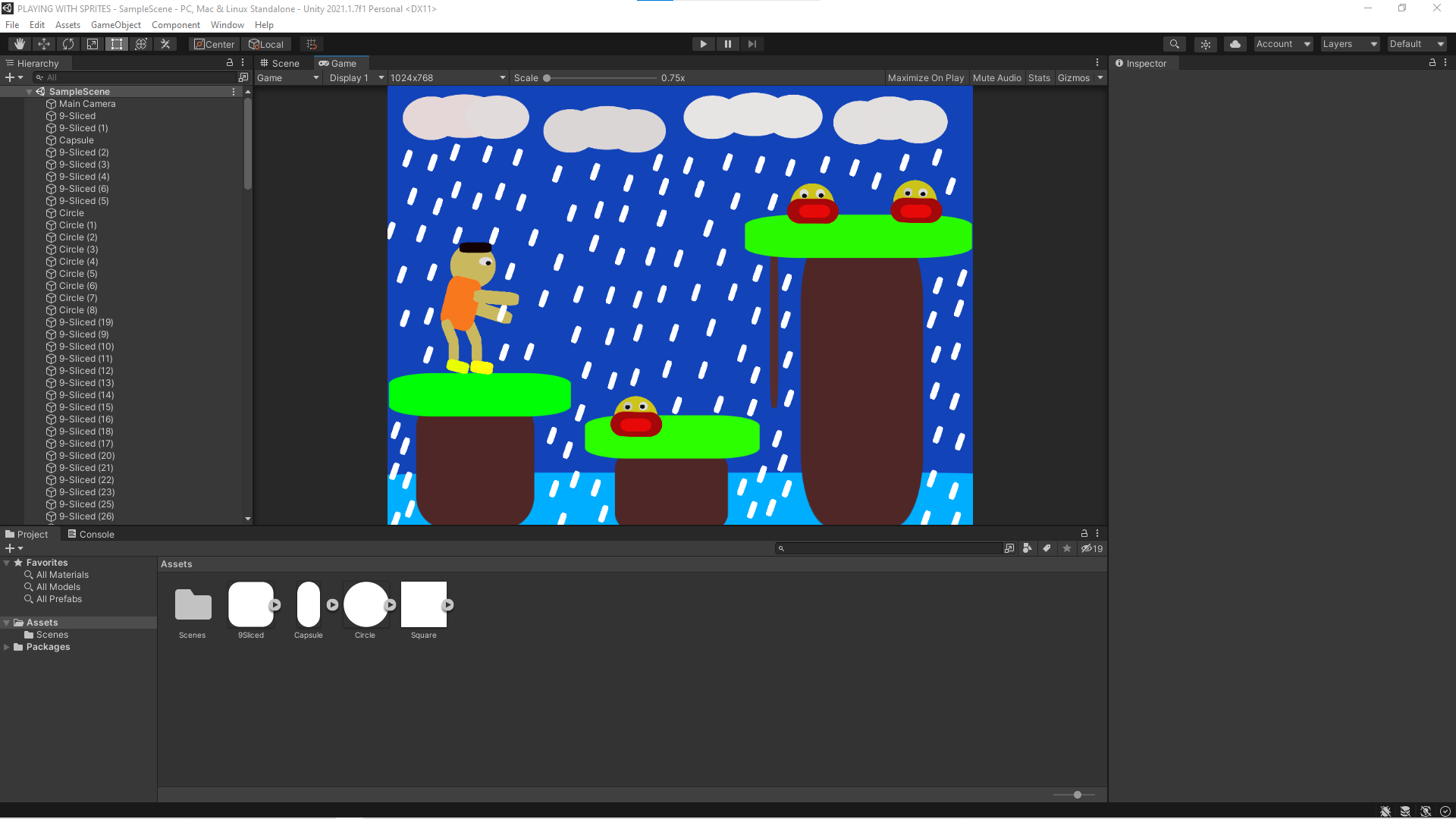Screen dimensions: 1456x819
Task: Select the Move tool
Action: 43,43
